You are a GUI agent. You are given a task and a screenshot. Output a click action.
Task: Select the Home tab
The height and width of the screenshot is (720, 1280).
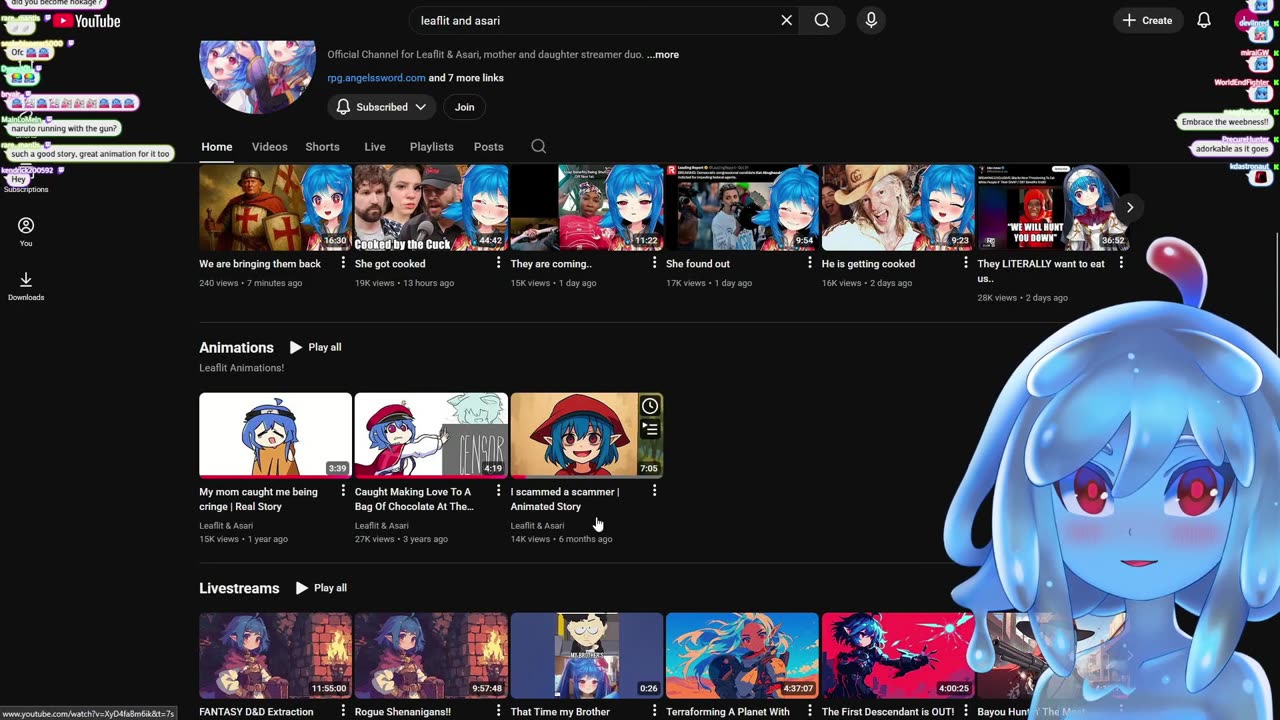217,147
